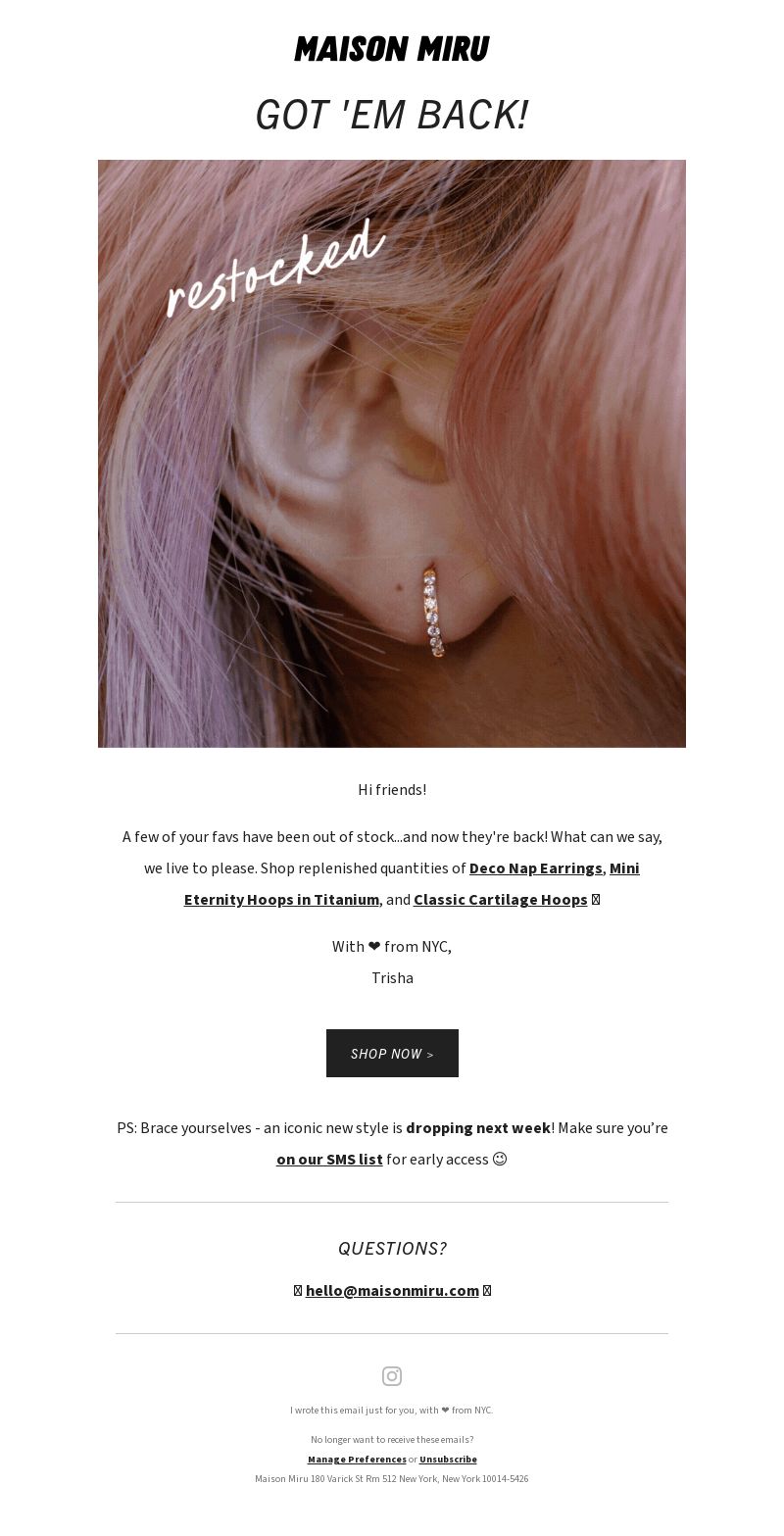Click the heart emoji after With

[x=374, y=947]
